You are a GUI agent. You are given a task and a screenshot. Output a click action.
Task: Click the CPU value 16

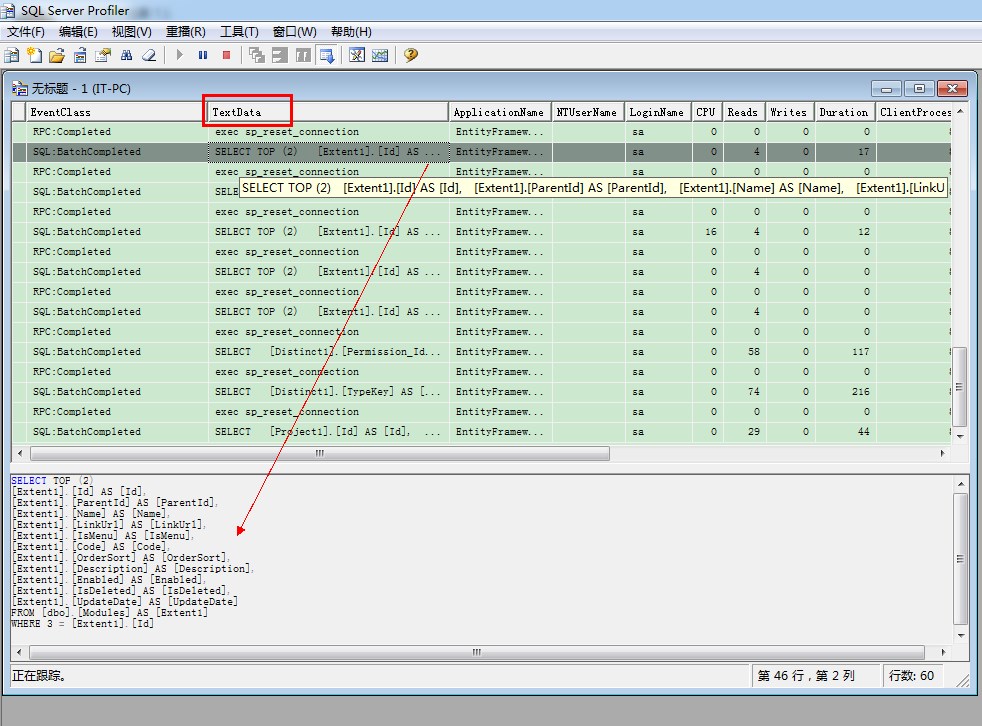pos(711,232)
